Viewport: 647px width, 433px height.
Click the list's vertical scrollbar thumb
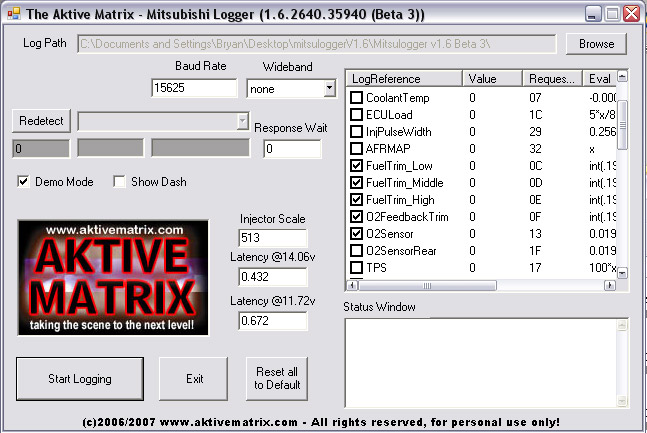[x=622, y=125]
